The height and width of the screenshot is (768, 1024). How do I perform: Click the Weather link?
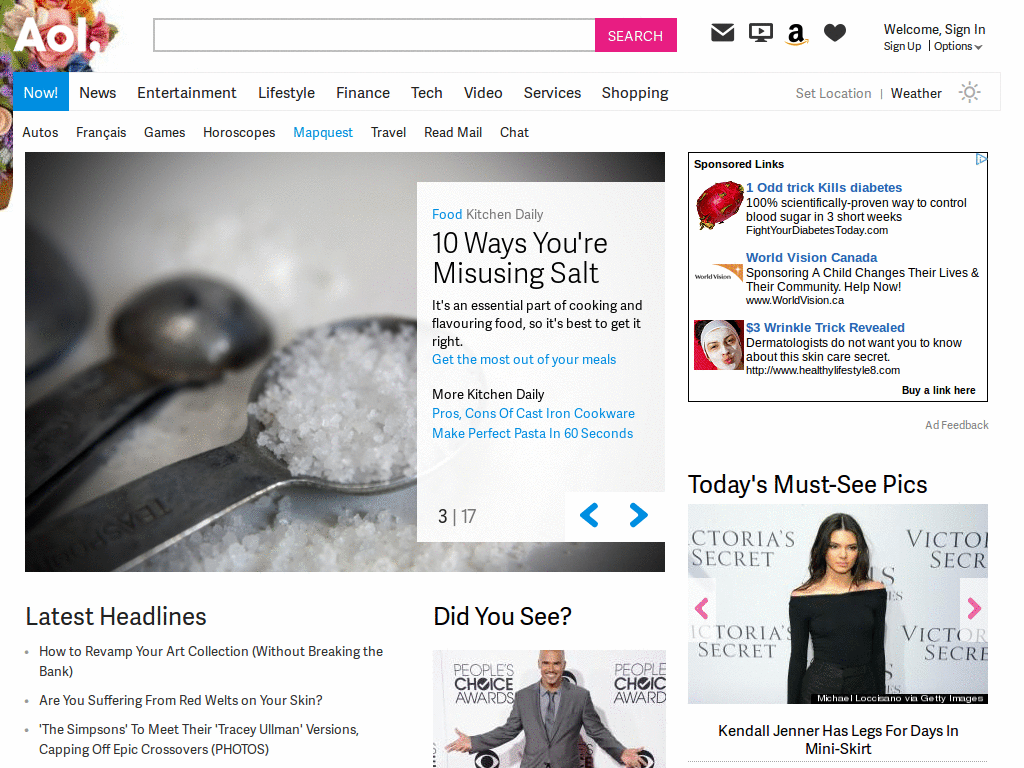pos(916,93)
